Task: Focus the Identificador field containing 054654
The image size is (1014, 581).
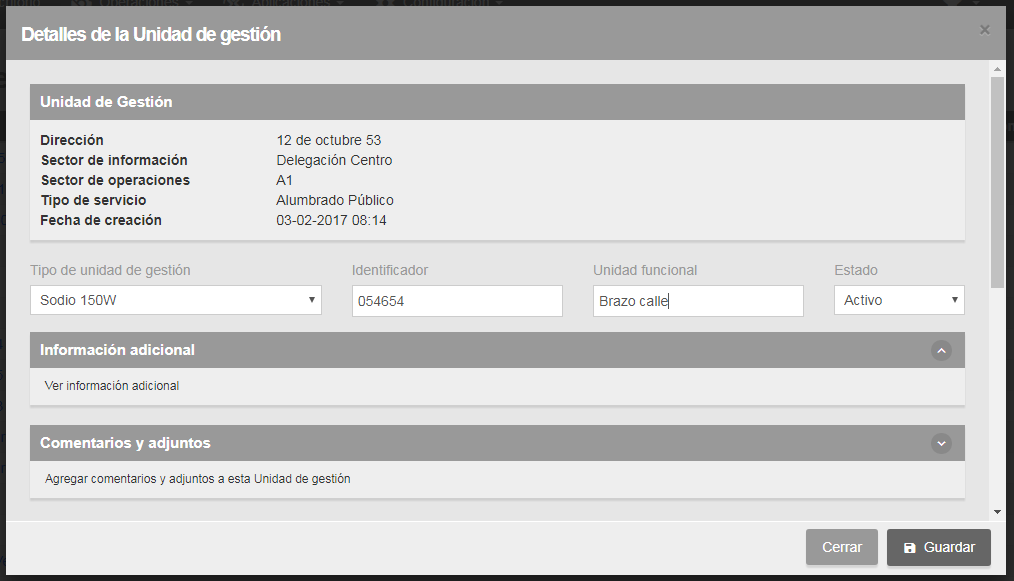Action: pyautogui.click(x=457, y=301)
